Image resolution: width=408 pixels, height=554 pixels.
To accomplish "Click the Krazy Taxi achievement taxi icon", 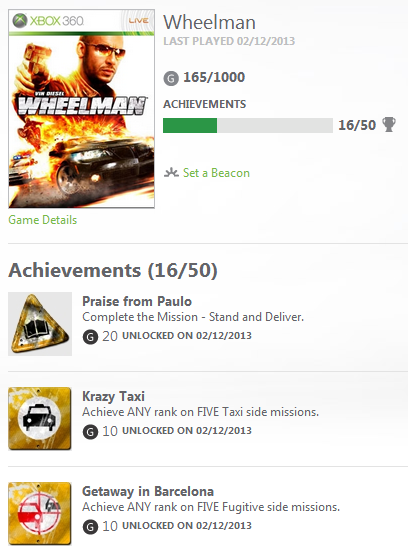I will coord(40,419).
